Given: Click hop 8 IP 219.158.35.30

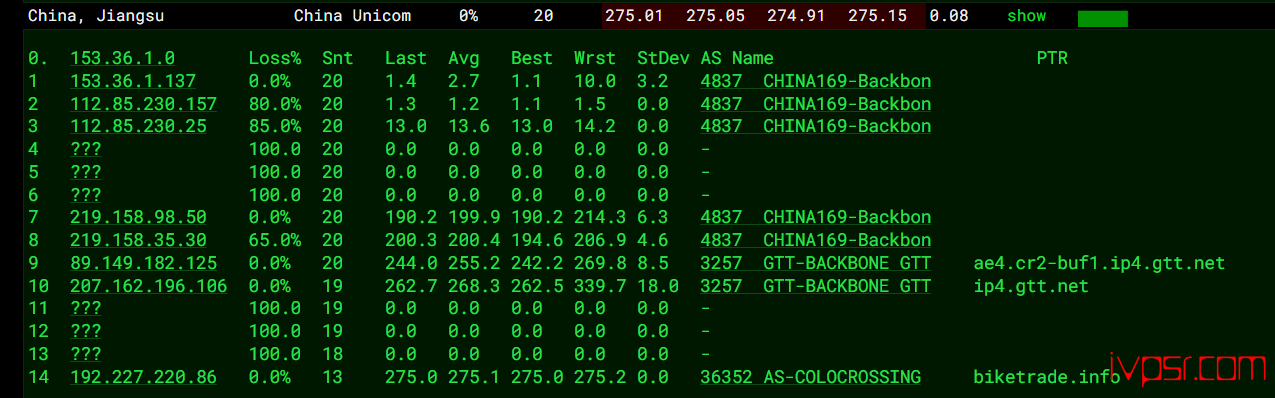Looking at the screenshot, I should coord(138,240).
